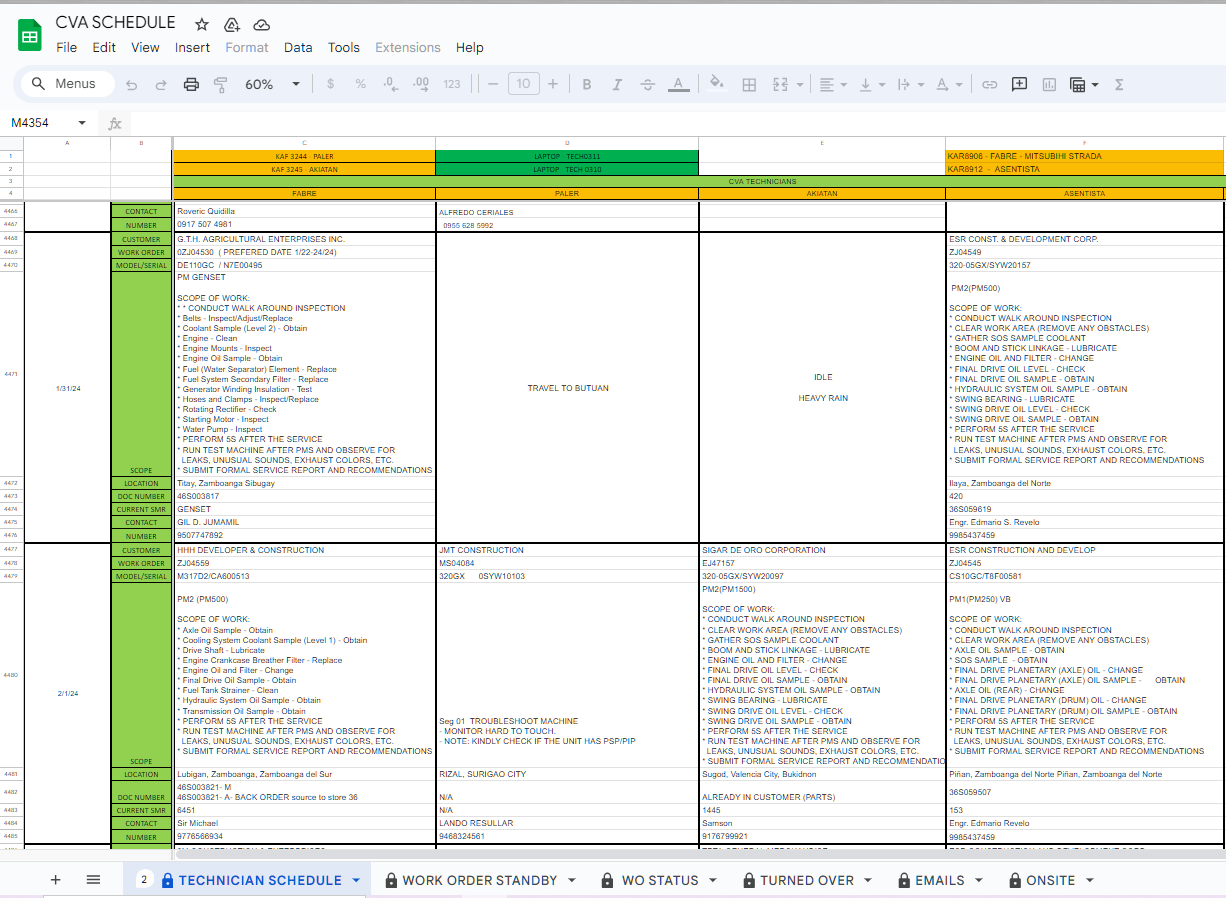Select the document title CVA SCHEDULE

[115, 22]
